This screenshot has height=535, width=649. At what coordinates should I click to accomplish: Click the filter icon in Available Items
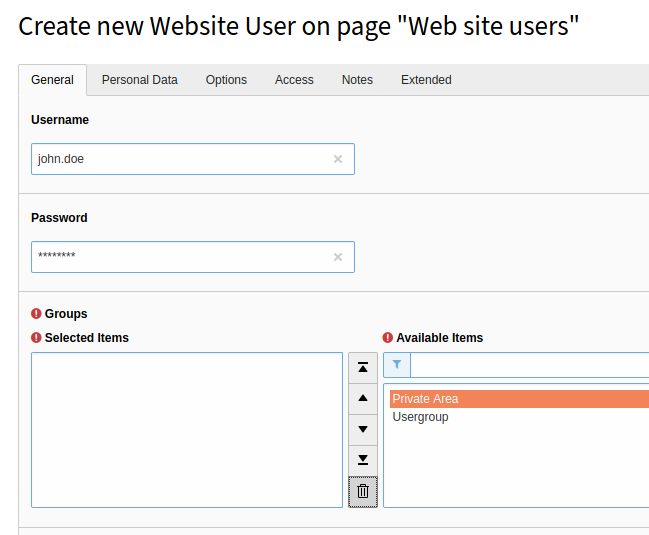pos(397,365)
